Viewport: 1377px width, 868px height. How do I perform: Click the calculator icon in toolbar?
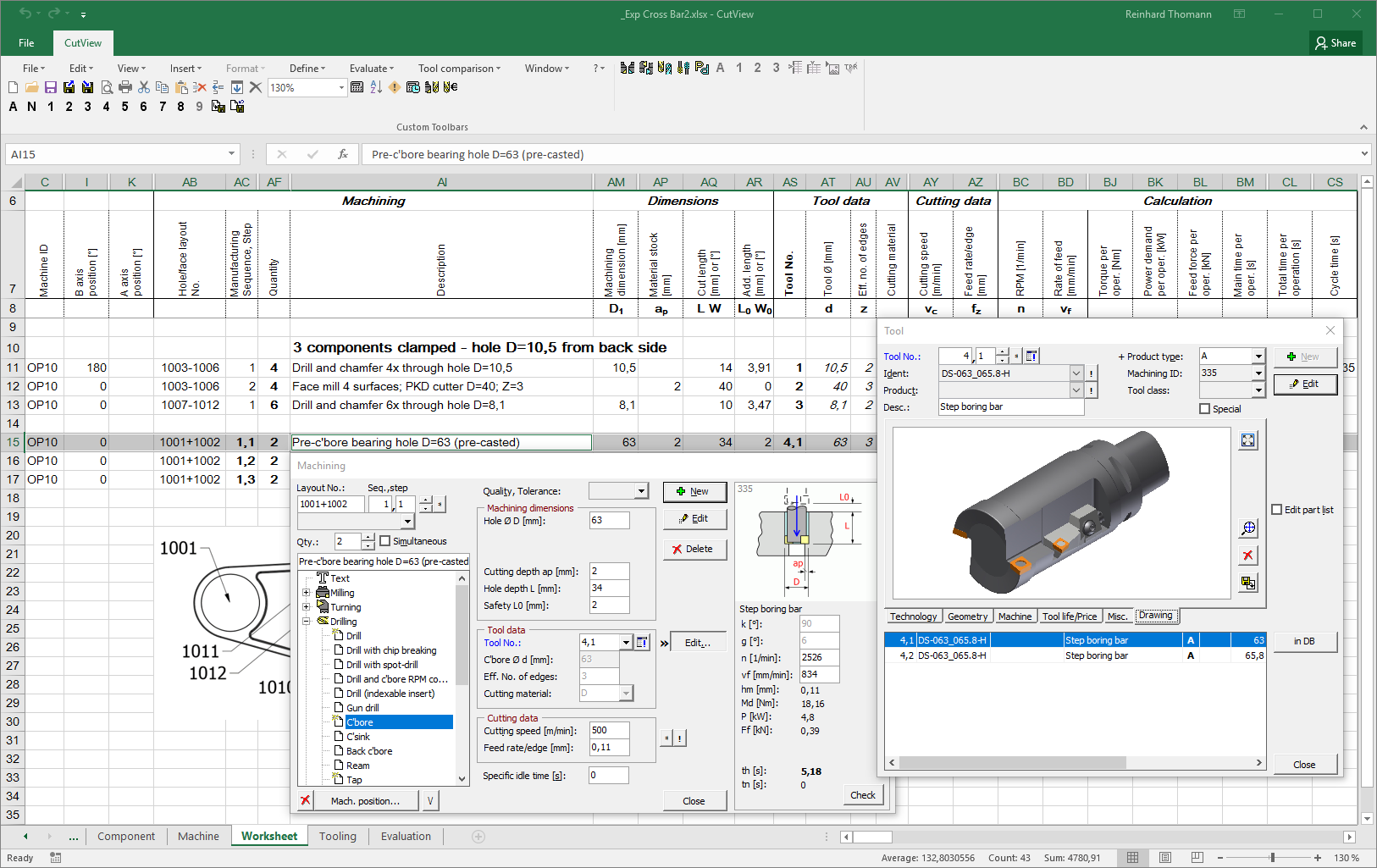click(357, 87)
